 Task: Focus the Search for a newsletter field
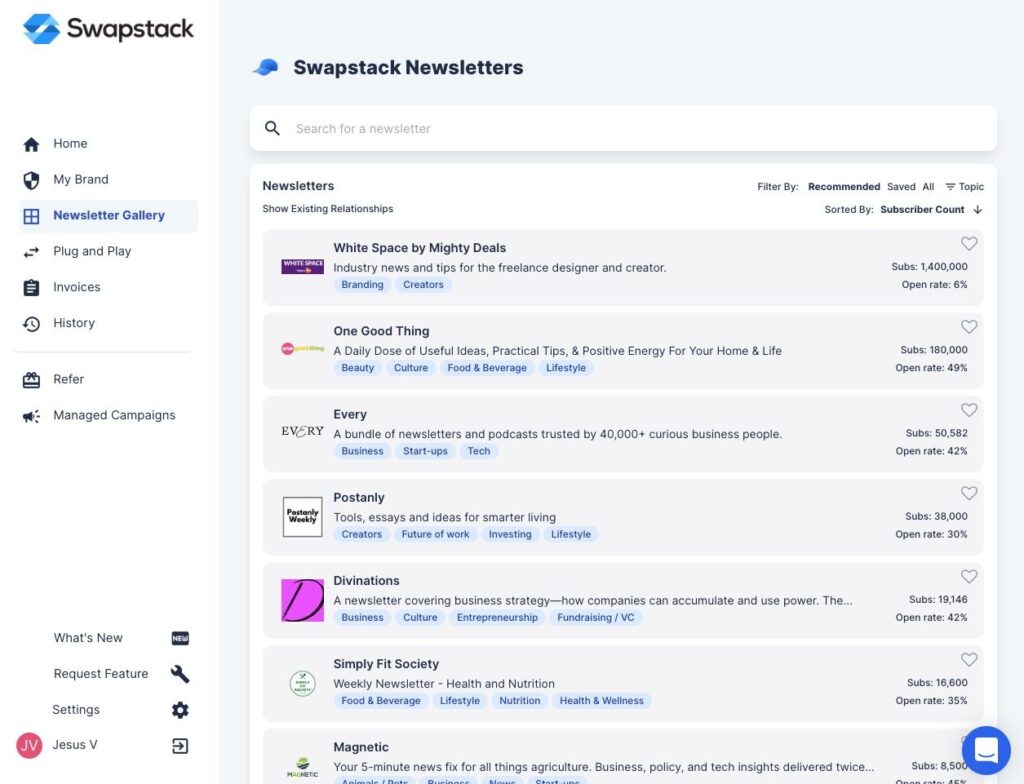(623, 129)
